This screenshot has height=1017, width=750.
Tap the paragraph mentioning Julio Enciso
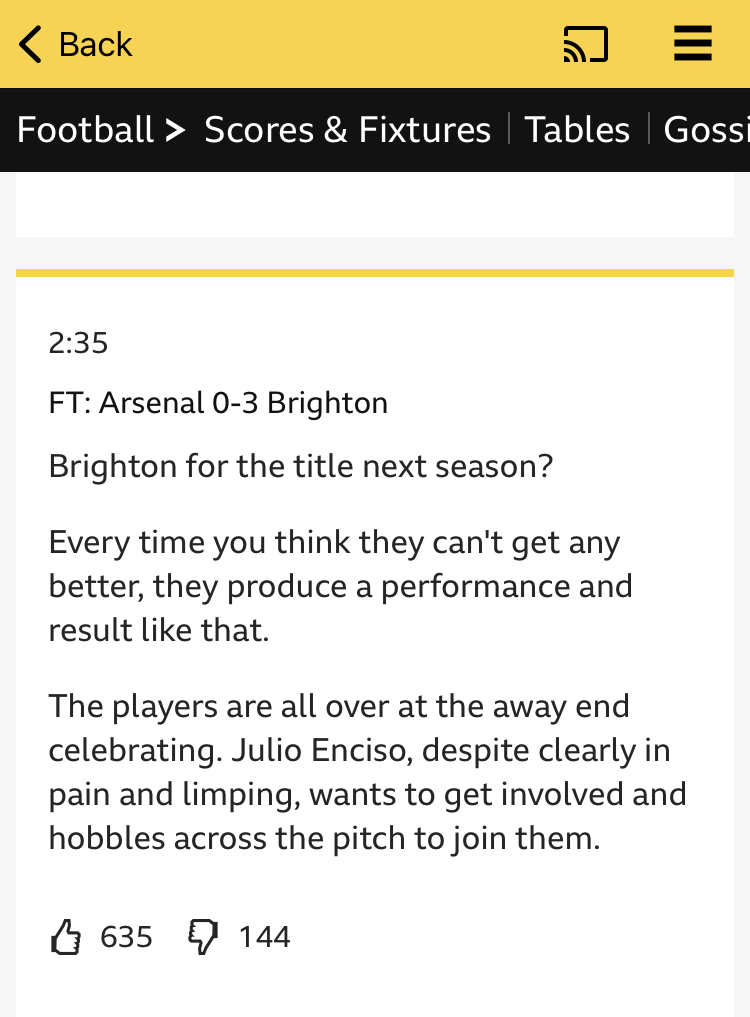point(367,772)
